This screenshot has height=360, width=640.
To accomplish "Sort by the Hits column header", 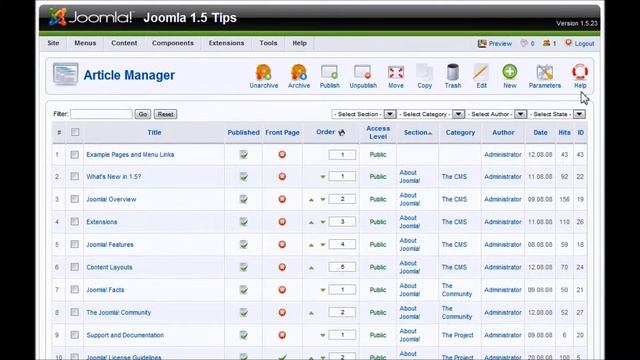I will tap(564, 132).
